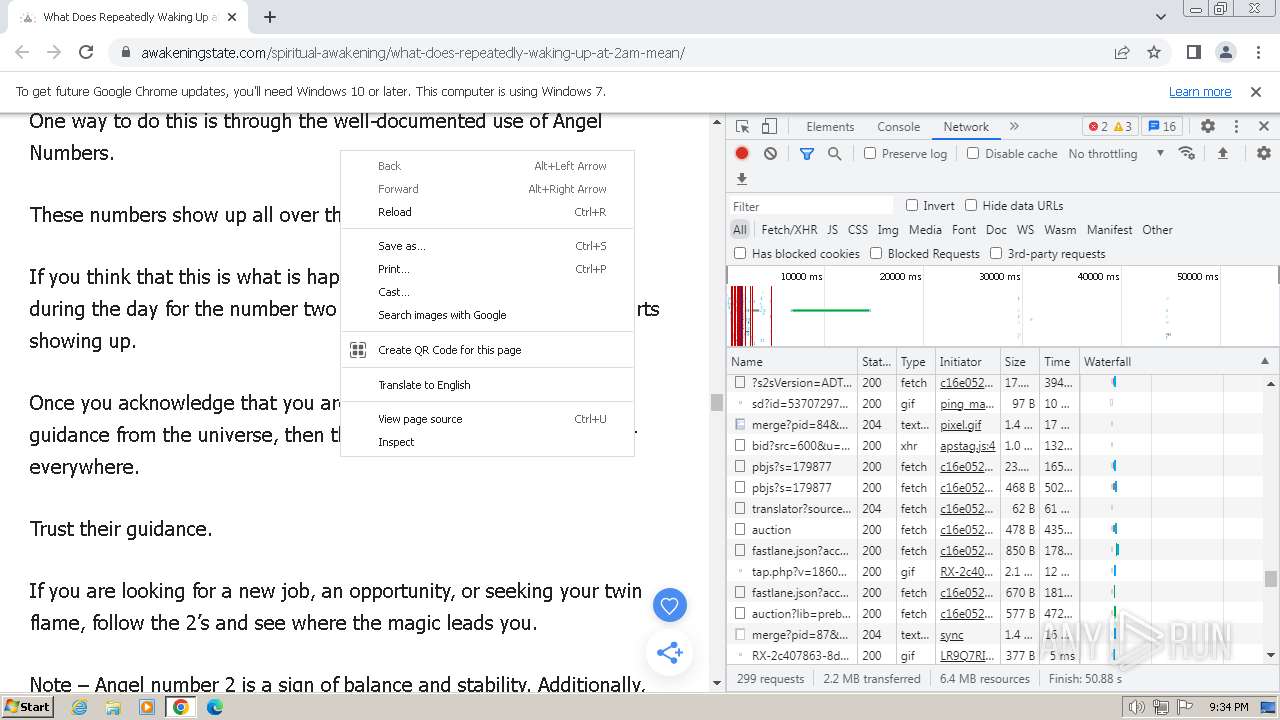
Task: Enable Preserve log checkbox
Action: [870, 154]
